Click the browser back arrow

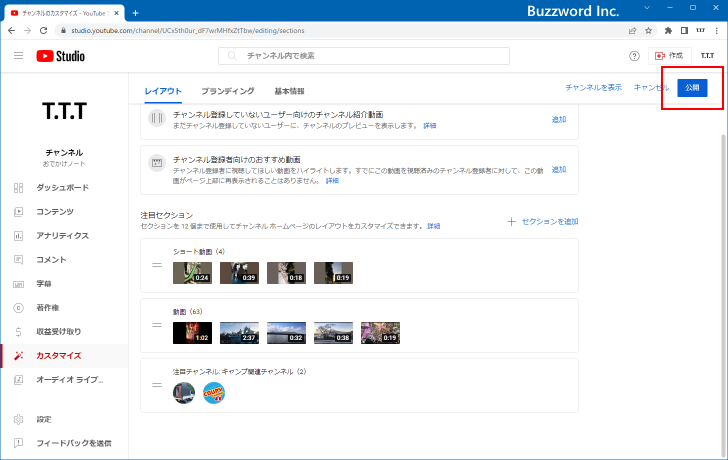click(x=12, y=31)
